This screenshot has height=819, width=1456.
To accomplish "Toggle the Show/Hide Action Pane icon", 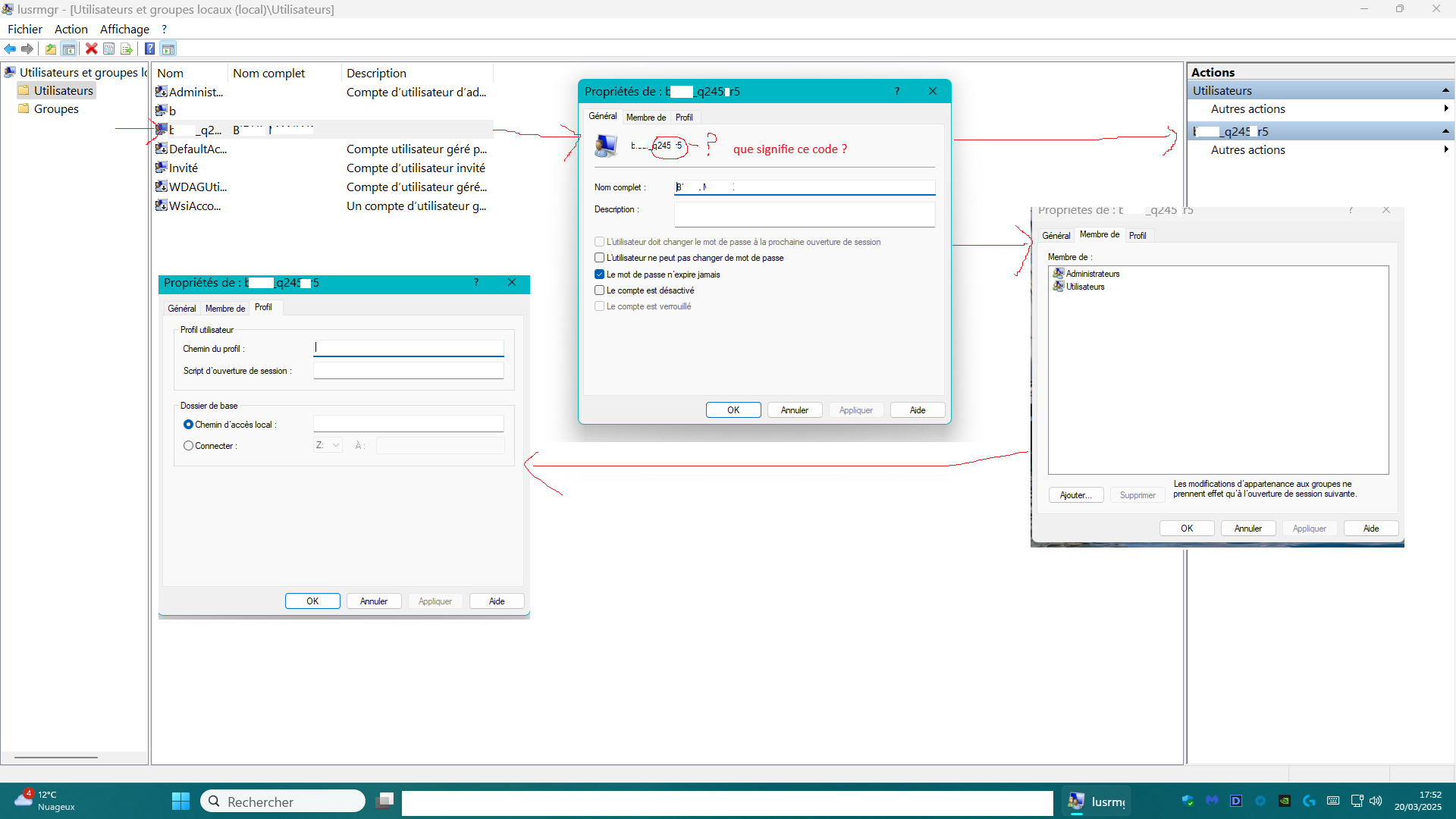I will coord(168,49).
